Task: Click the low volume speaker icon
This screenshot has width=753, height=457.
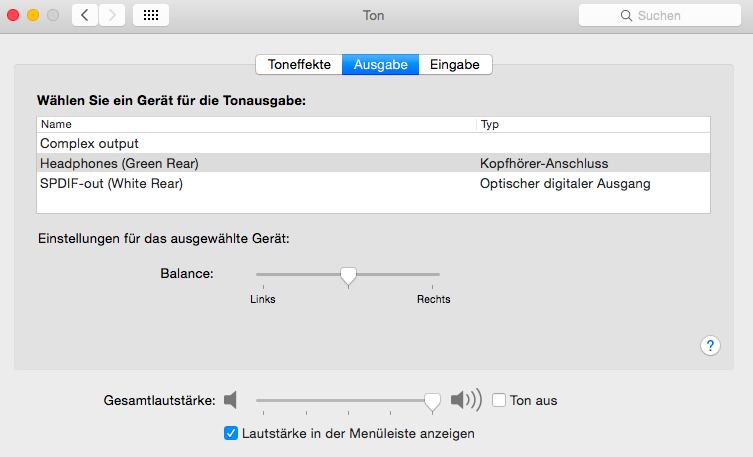Action: pos(231,400)
